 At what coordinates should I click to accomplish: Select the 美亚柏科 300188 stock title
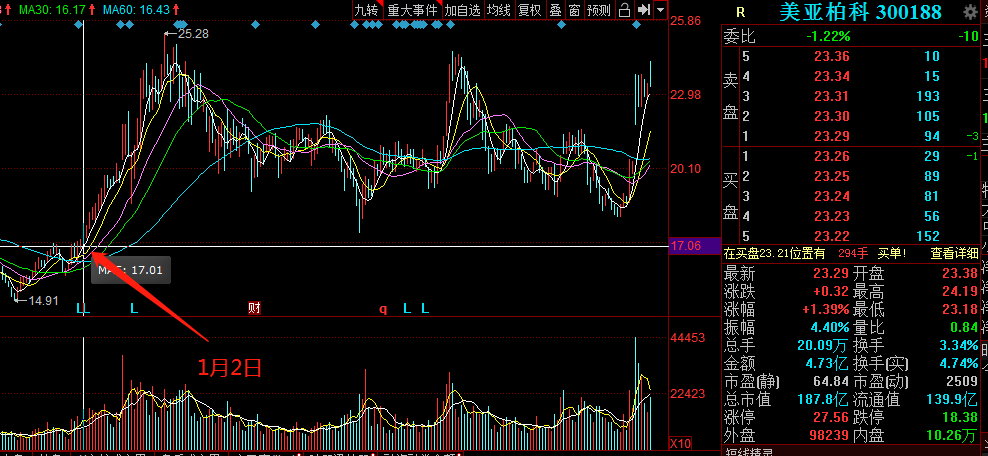(861, 11)
